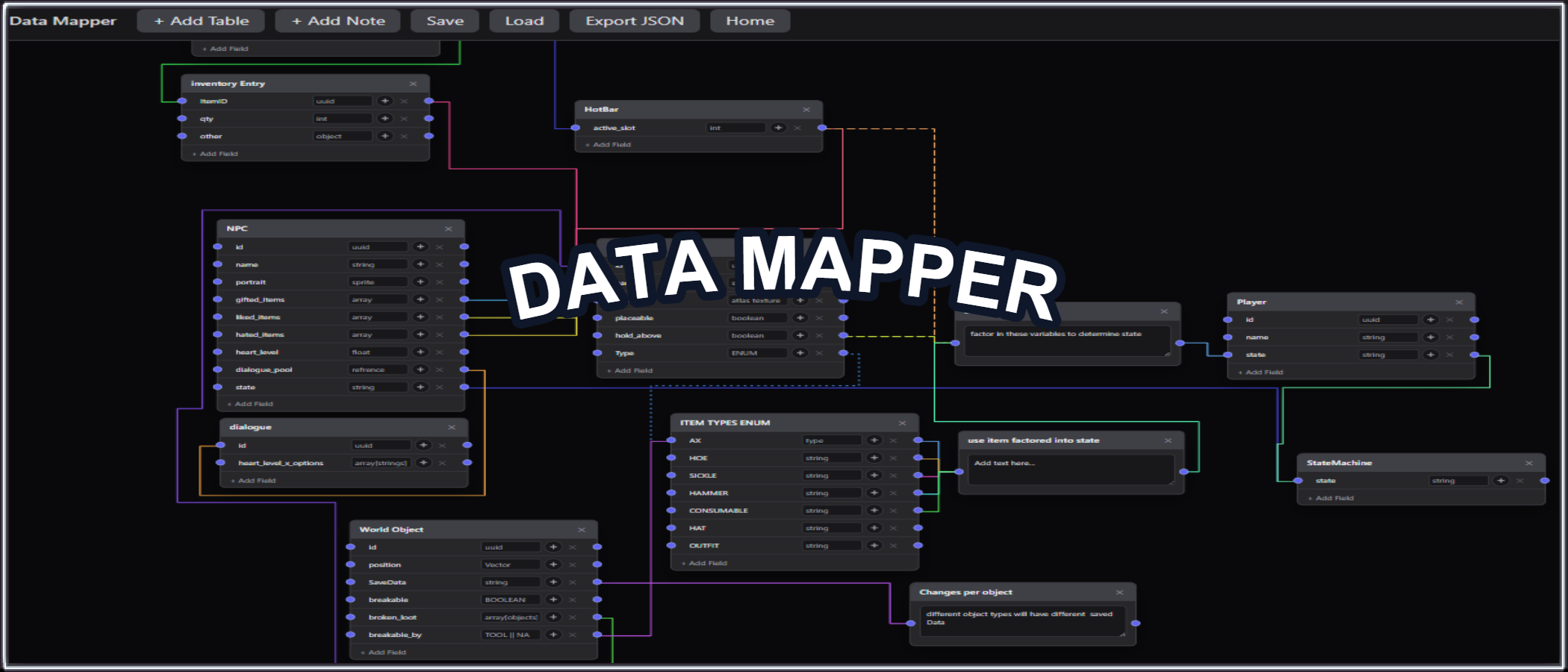The image size is (1568, 672).
Task: Click the 'different object types' note text
Action: point(1023,621)
